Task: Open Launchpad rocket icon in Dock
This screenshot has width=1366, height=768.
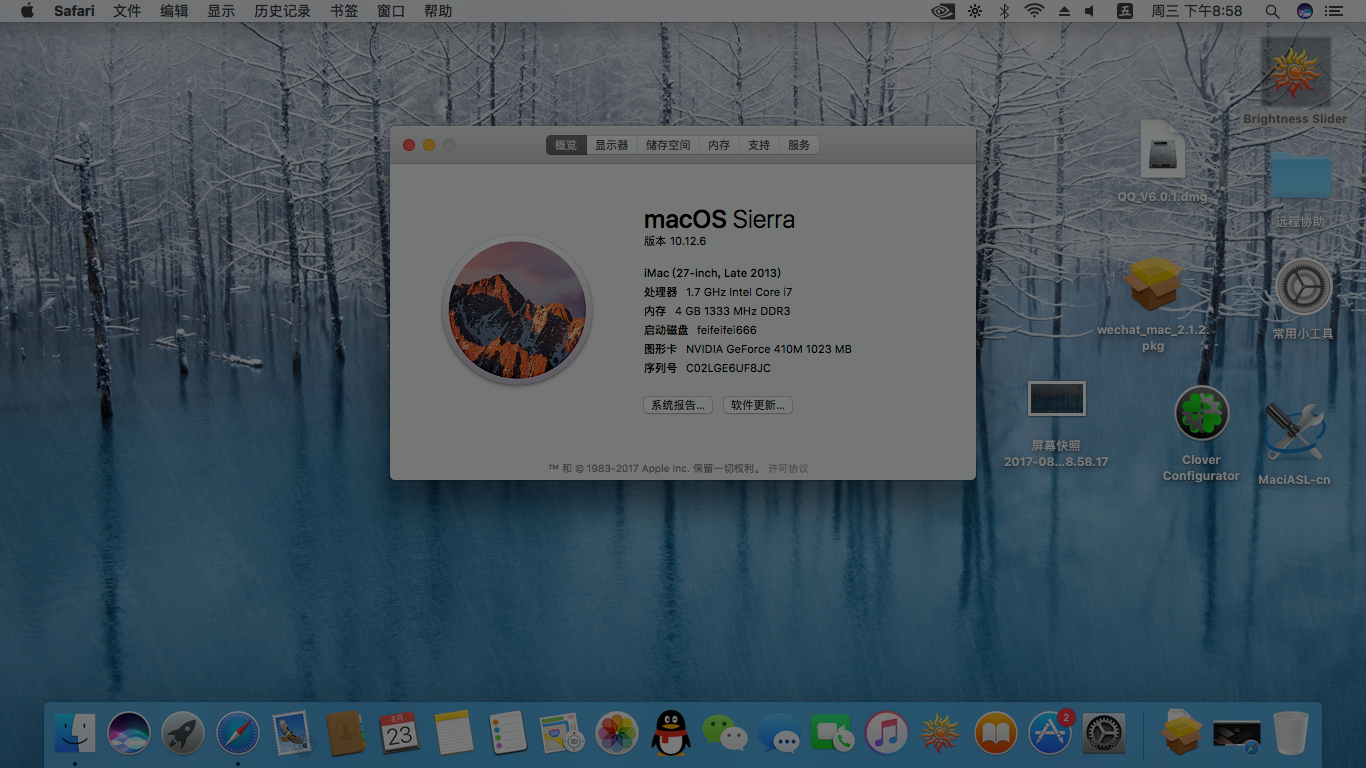Action: 183,733
